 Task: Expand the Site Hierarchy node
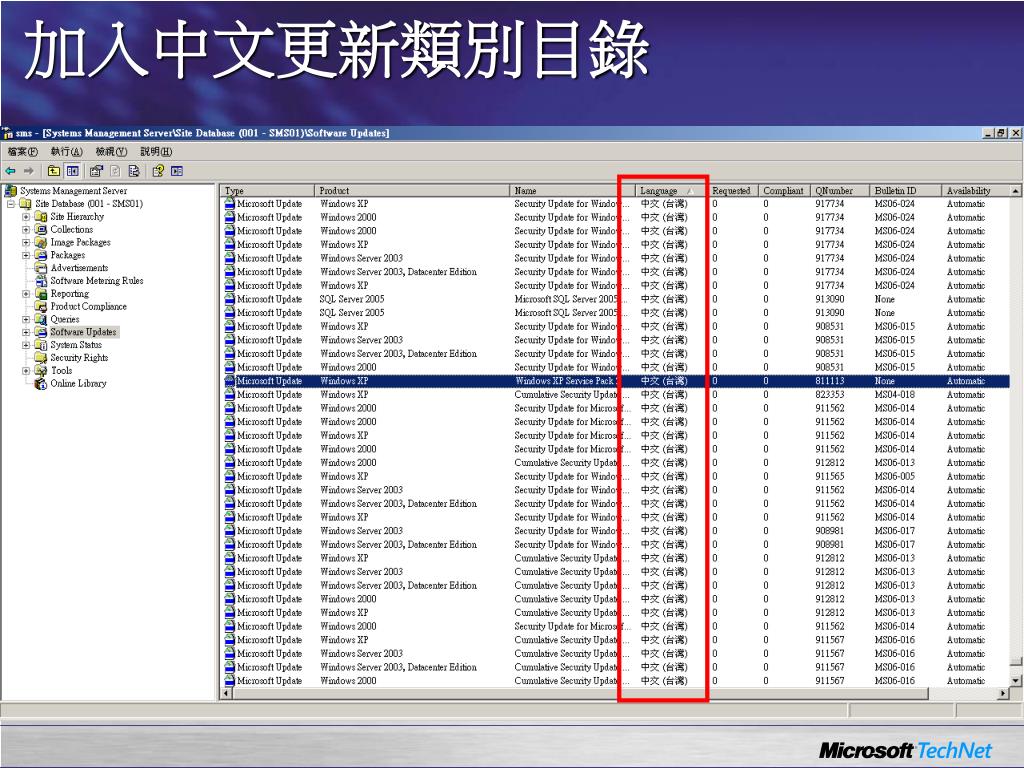pyautogui.click(x=25, y=217)
